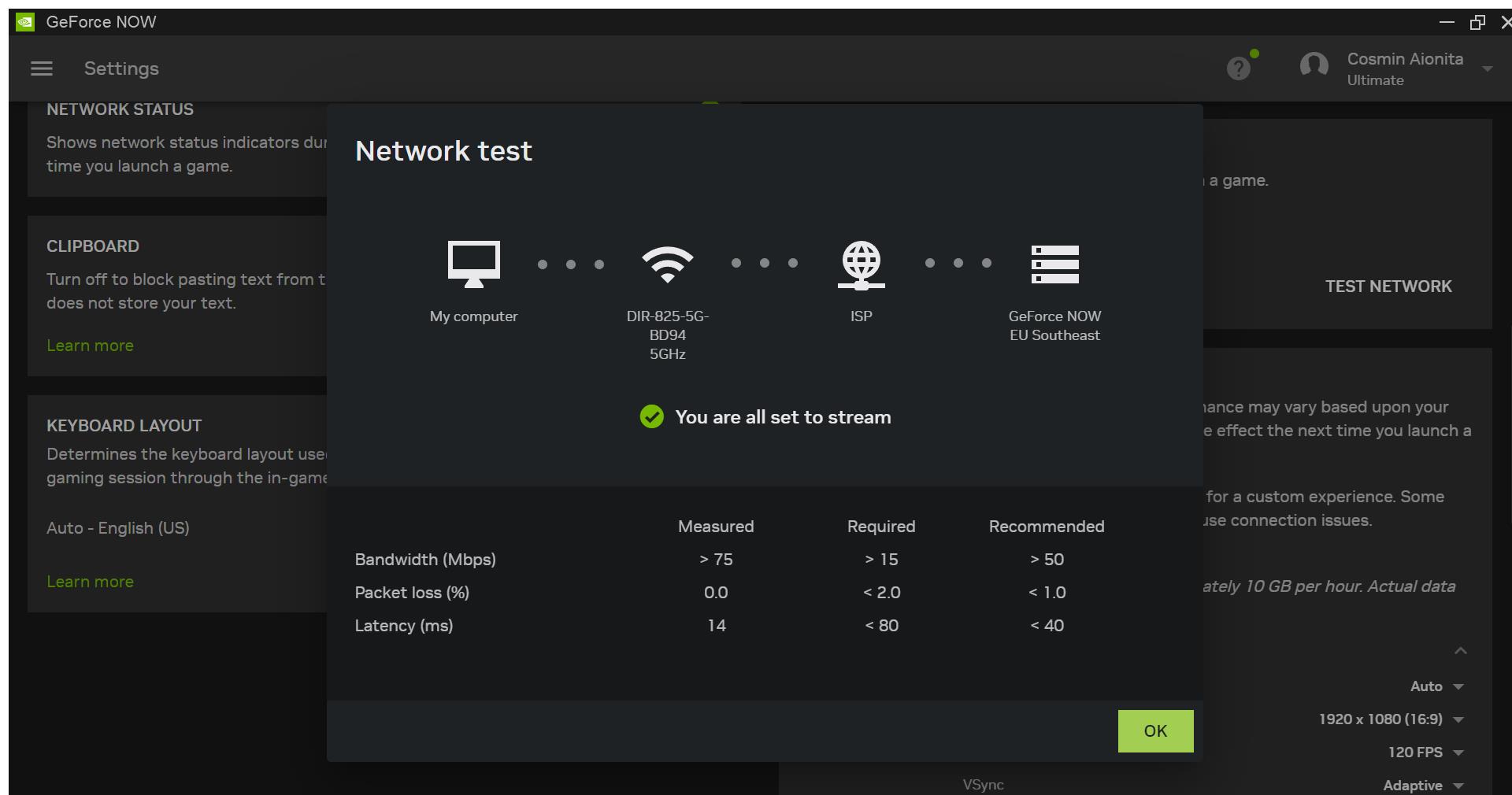
Task: Click the recommended Packet loss < 1.0
Action: point(1047,593)
